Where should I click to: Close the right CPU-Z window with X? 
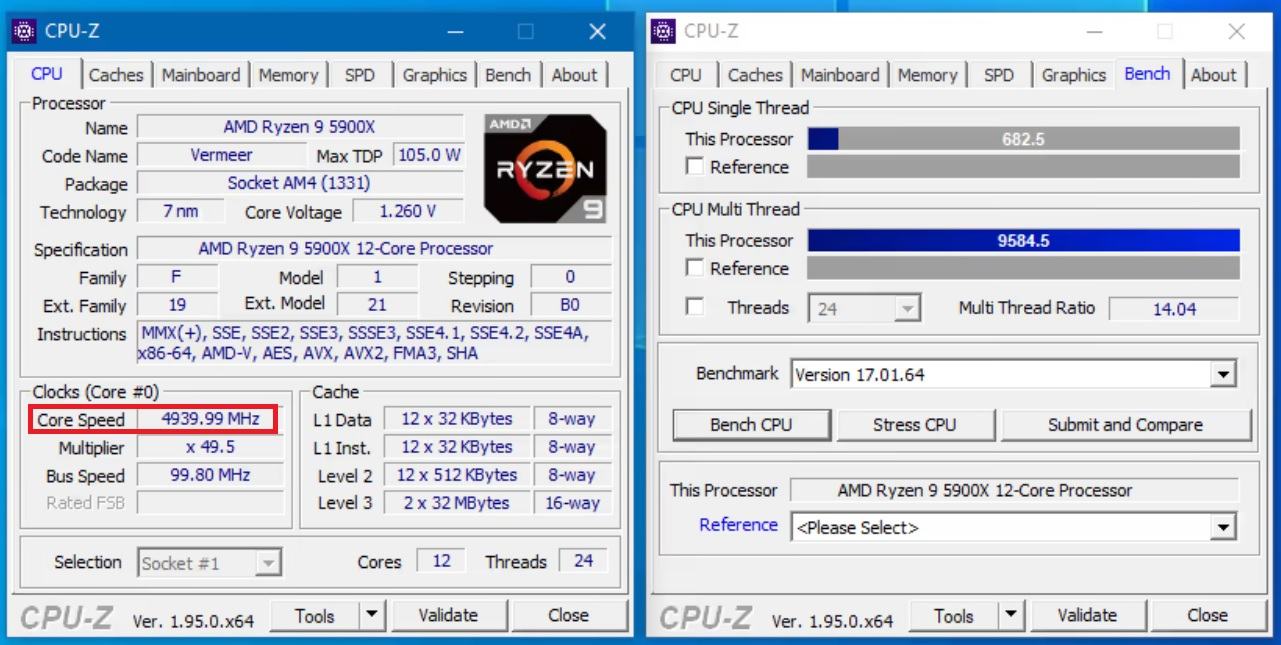(1237, 32)
